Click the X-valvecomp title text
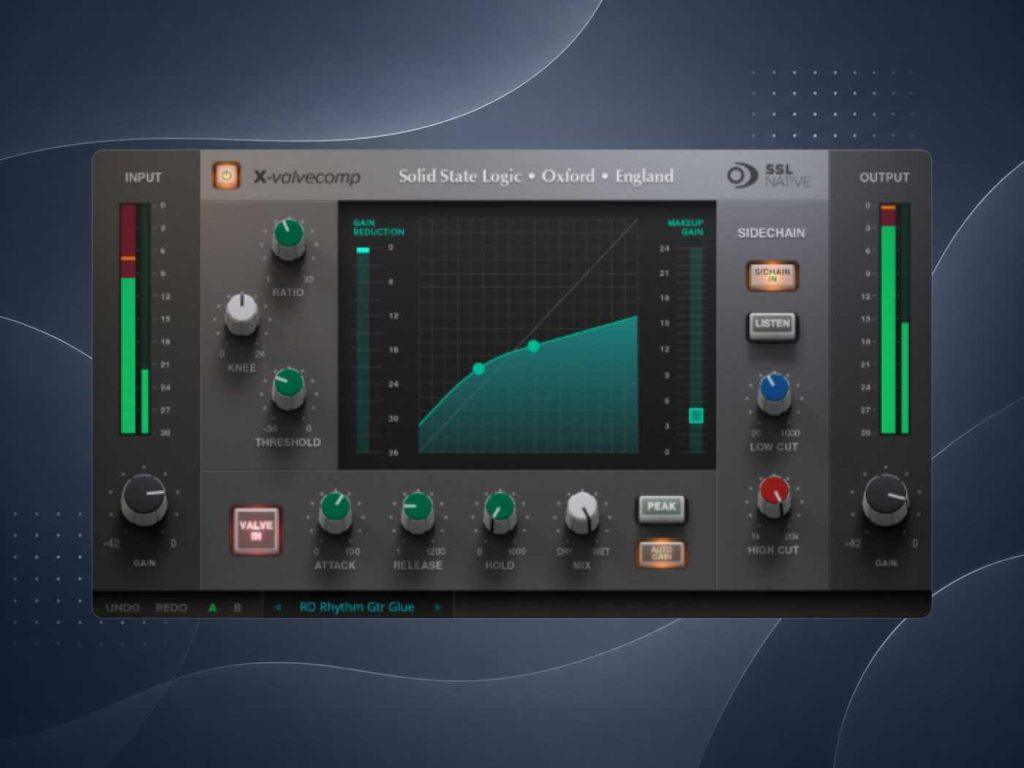 point(307,176)
